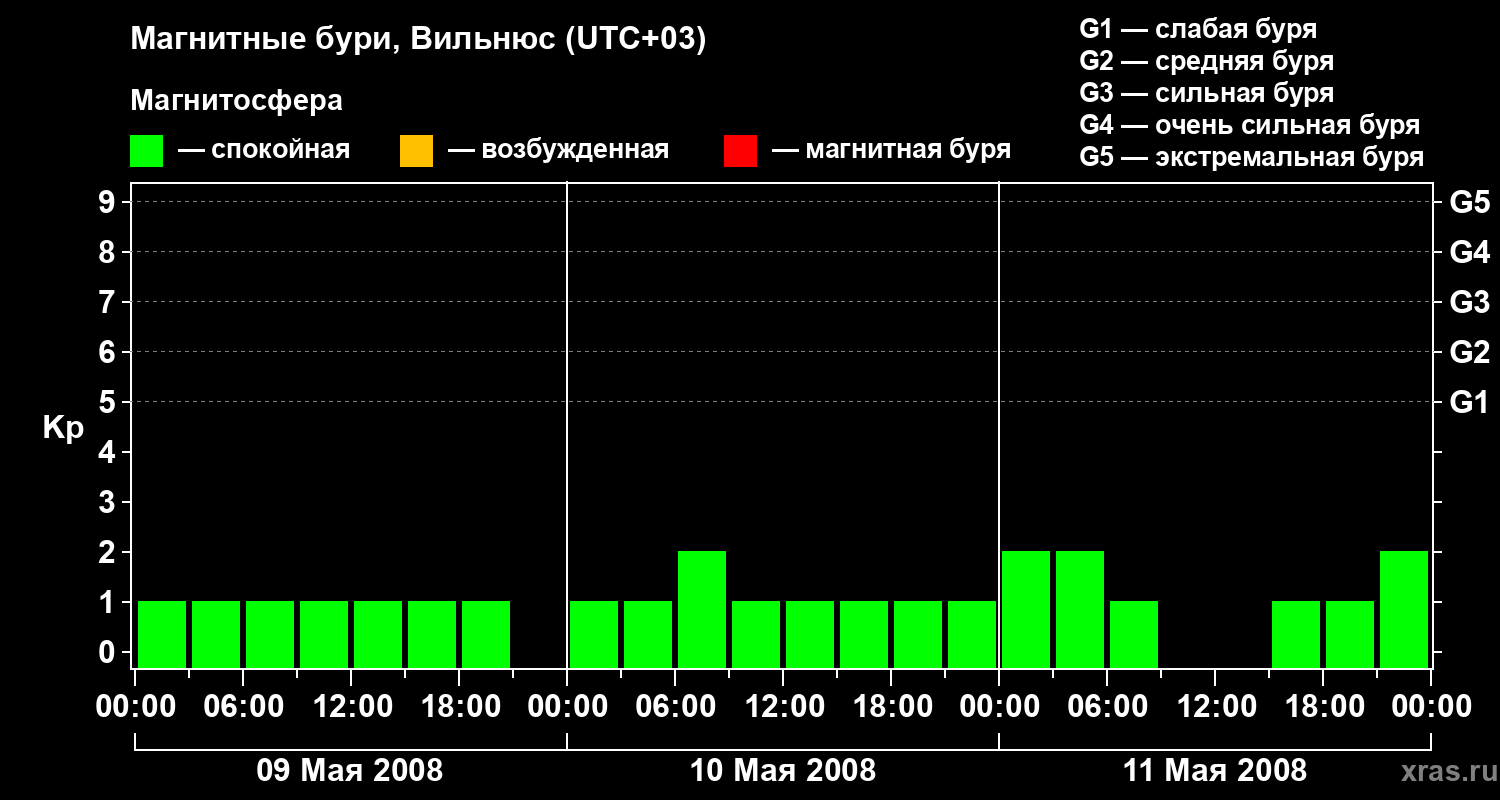Click the '— возбужденная' legend label

(558, 150)
